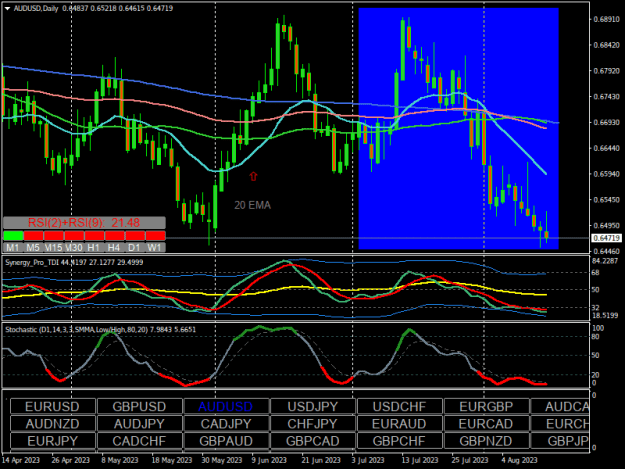Click the 0.66440 price scale value
The width and height of the screenshot is (625, 469).
(606, 148)
